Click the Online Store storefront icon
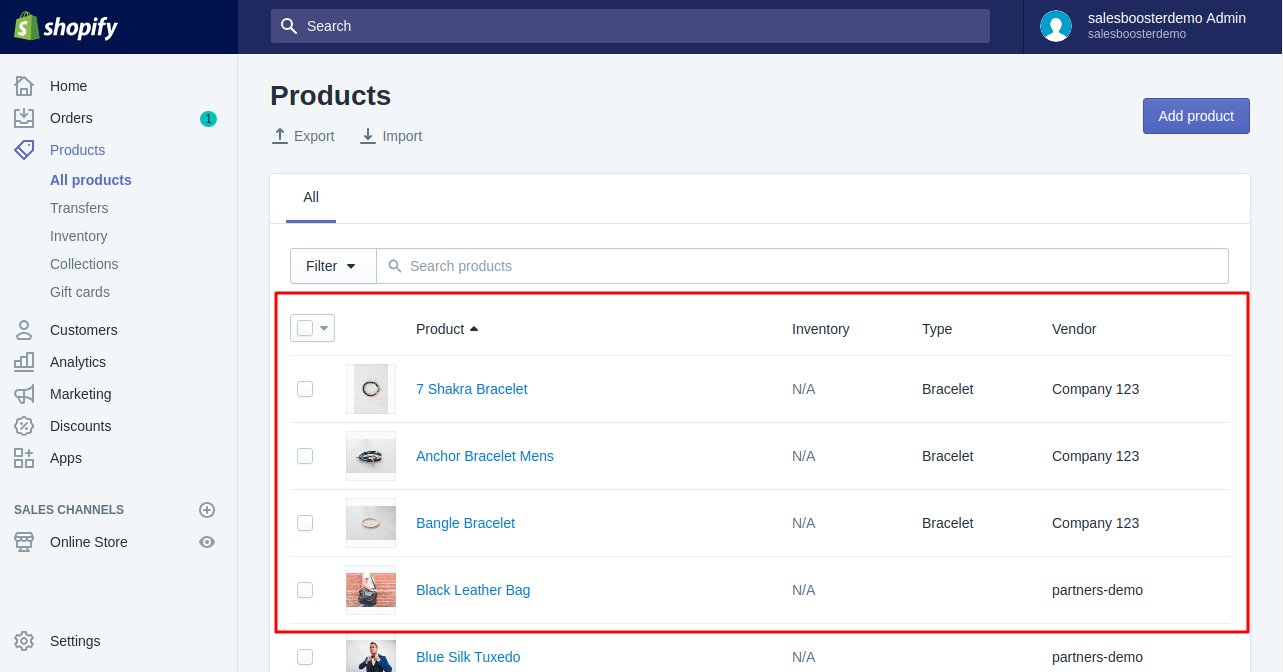This screenshot has width=1283, height=672. point(24,542)
